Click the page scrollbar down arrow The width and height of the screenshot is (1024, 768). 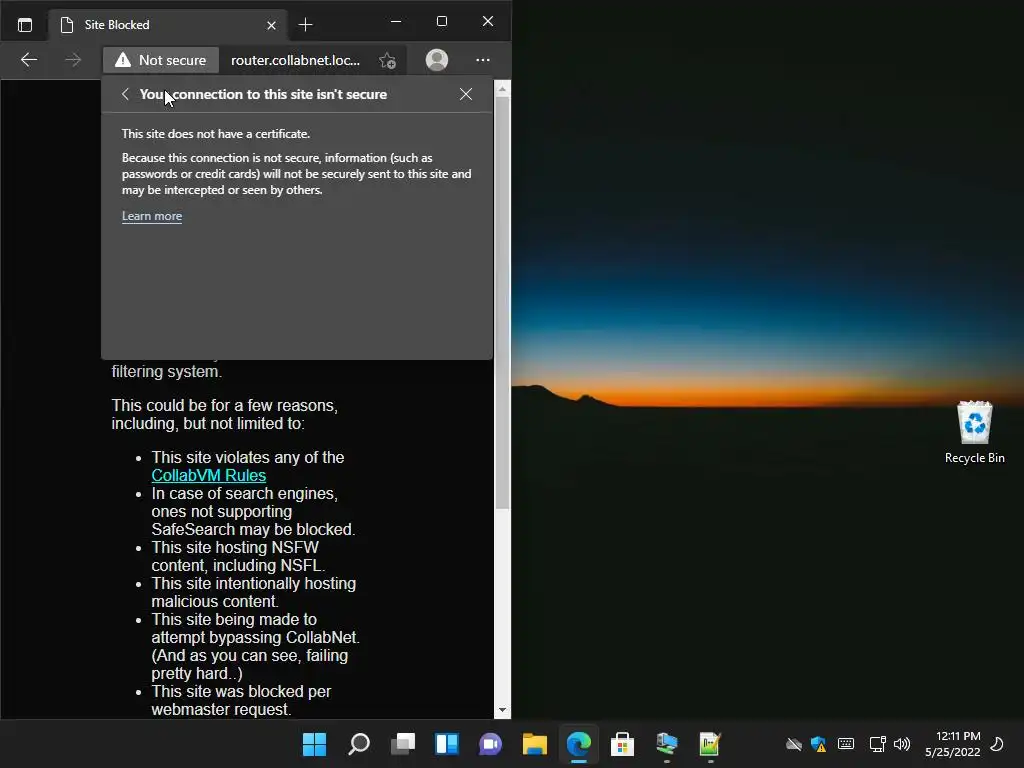click(502, 710)
